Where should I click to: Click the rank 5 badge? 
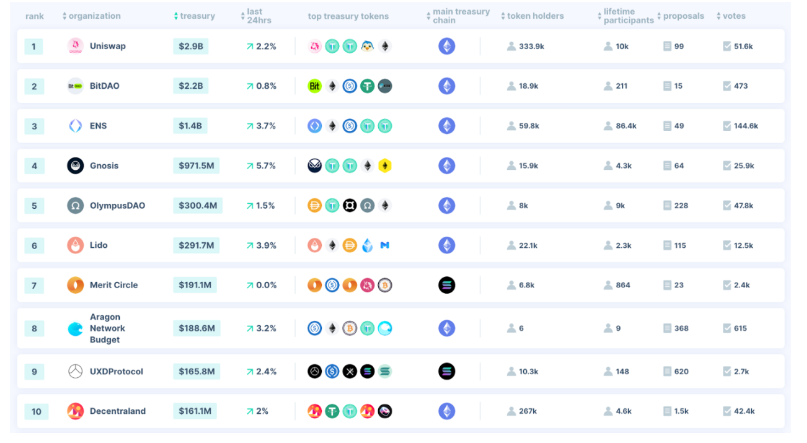tap(34, 205)
